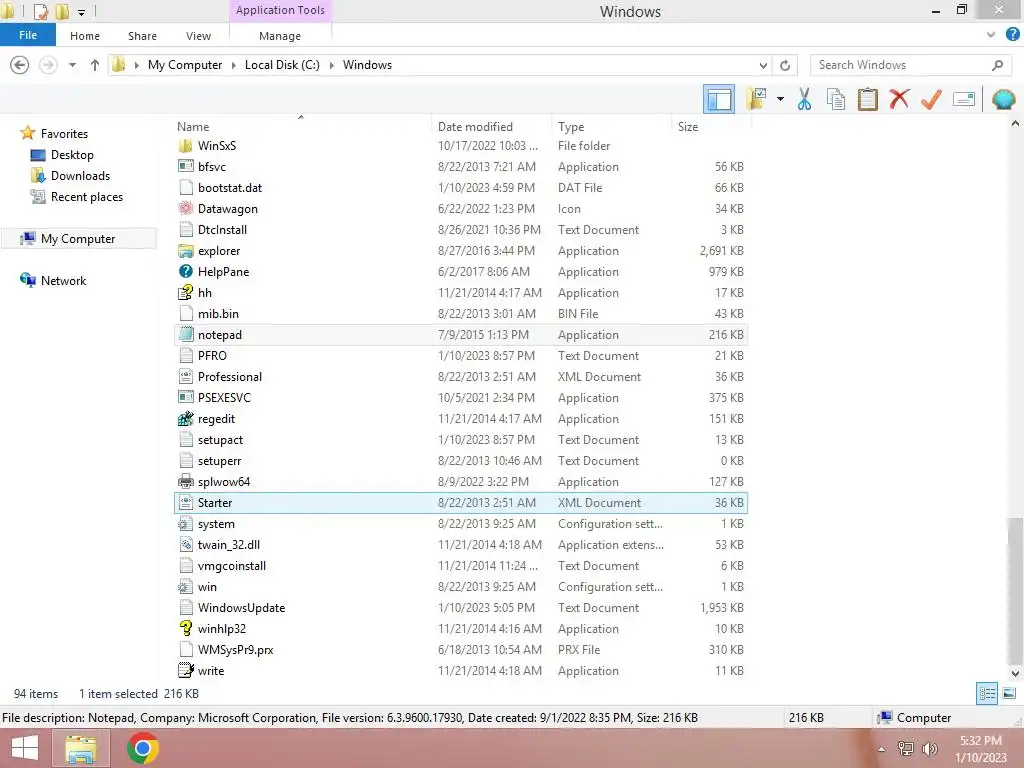This screenshot has width=1024, height=768.
Task: Open the volume speaker tray icon
Action: [929, 749]
